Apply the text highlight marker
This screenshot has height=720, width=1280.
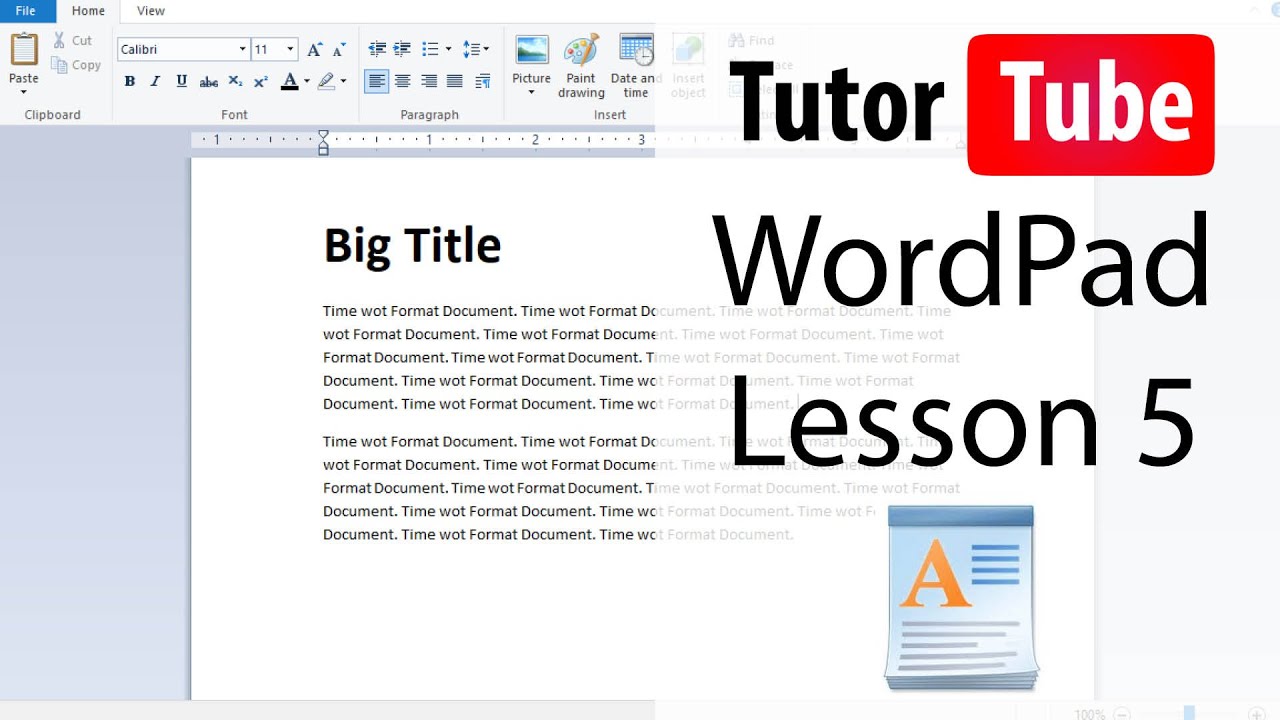click(326, 81)
